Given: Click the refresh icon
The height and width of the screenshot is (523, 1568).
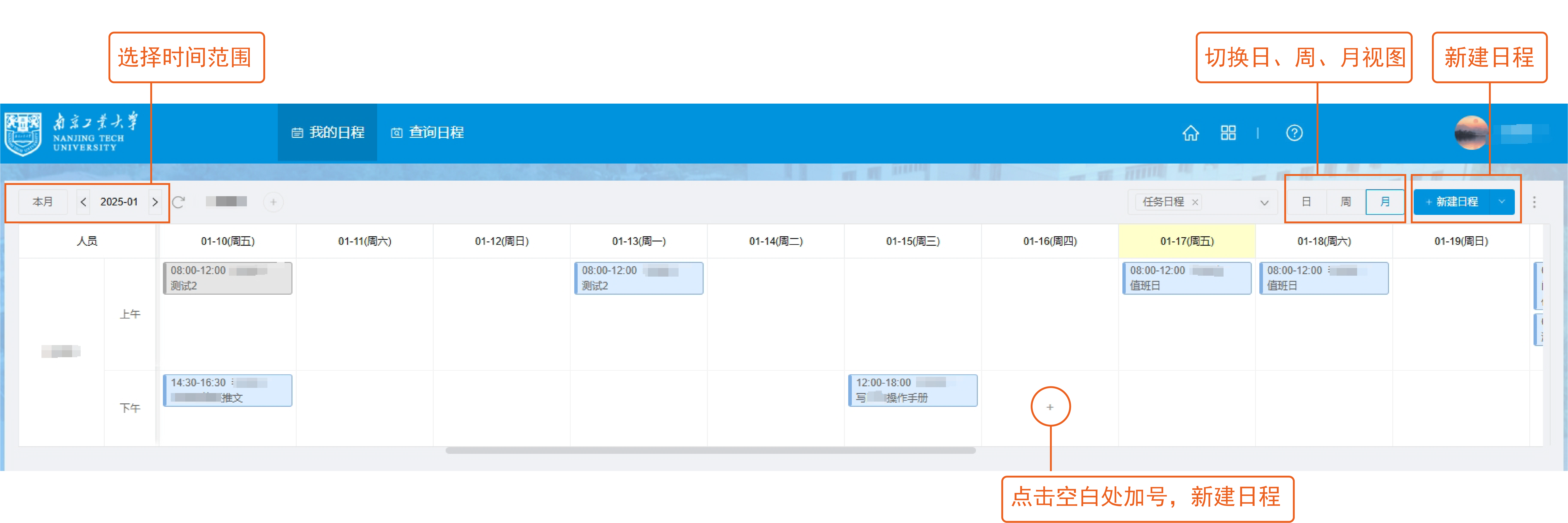Looking at the screenshot, I should pyautogui.click(x=178, y=202).
